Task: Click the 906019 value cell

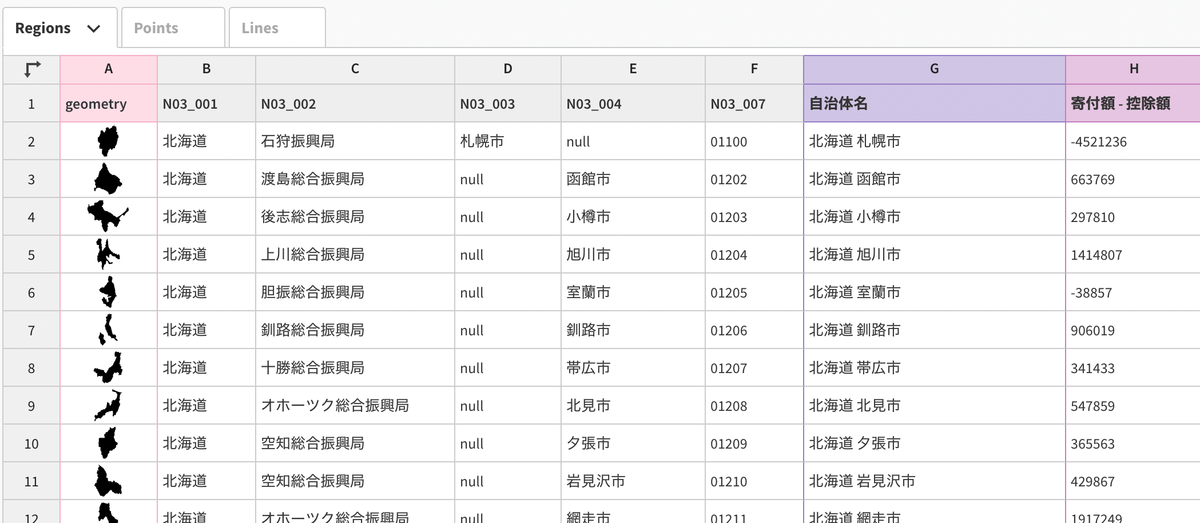Action: tap(1133, 329)
